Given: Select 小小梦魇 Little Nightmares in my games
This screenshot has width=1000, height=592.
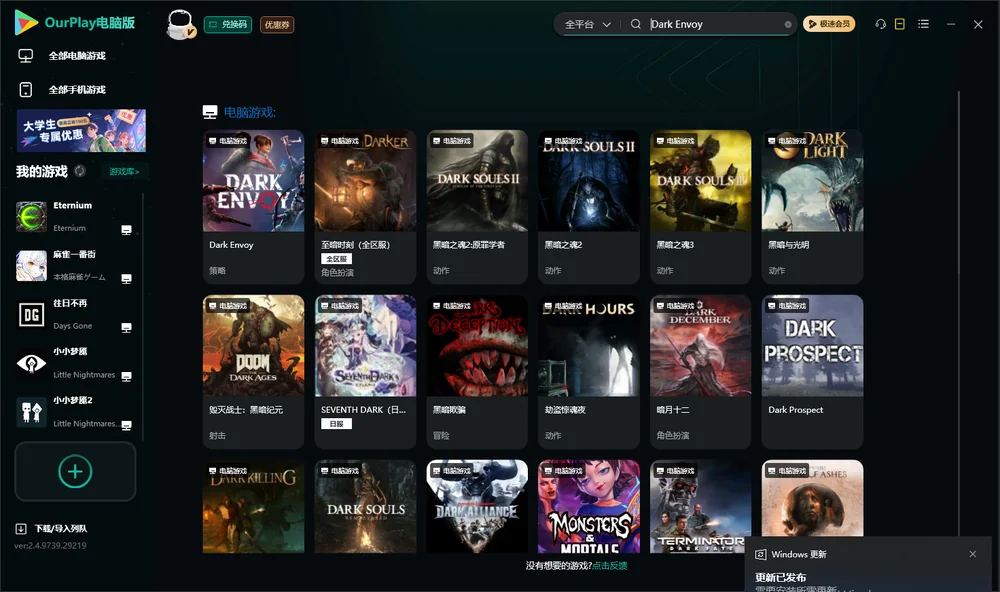Looking at the screenshot, I should (75, 363).
